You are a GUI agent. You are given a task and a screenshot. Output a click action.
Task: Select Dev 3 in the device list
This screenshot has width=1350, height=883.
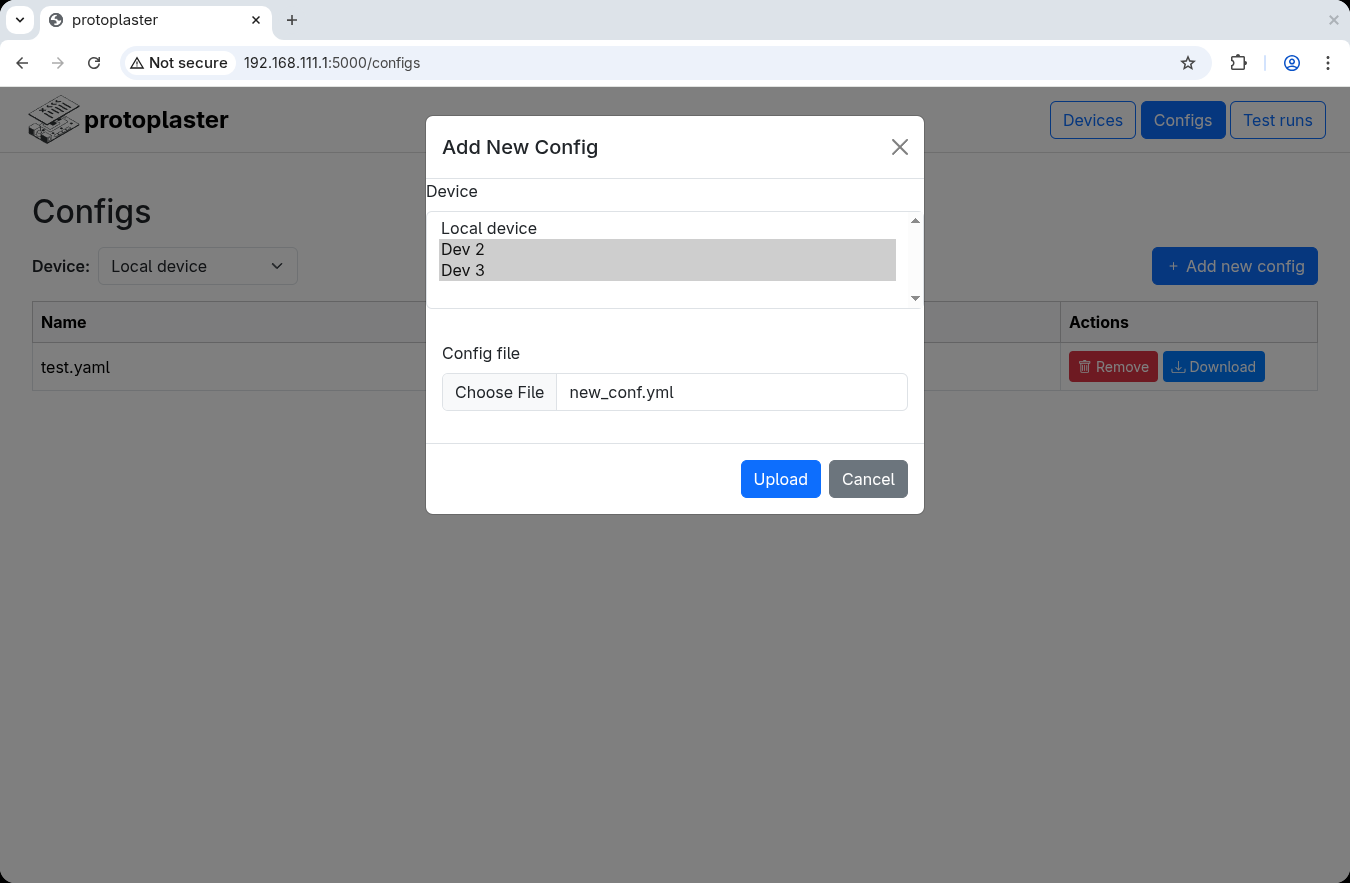pos(463,270)
